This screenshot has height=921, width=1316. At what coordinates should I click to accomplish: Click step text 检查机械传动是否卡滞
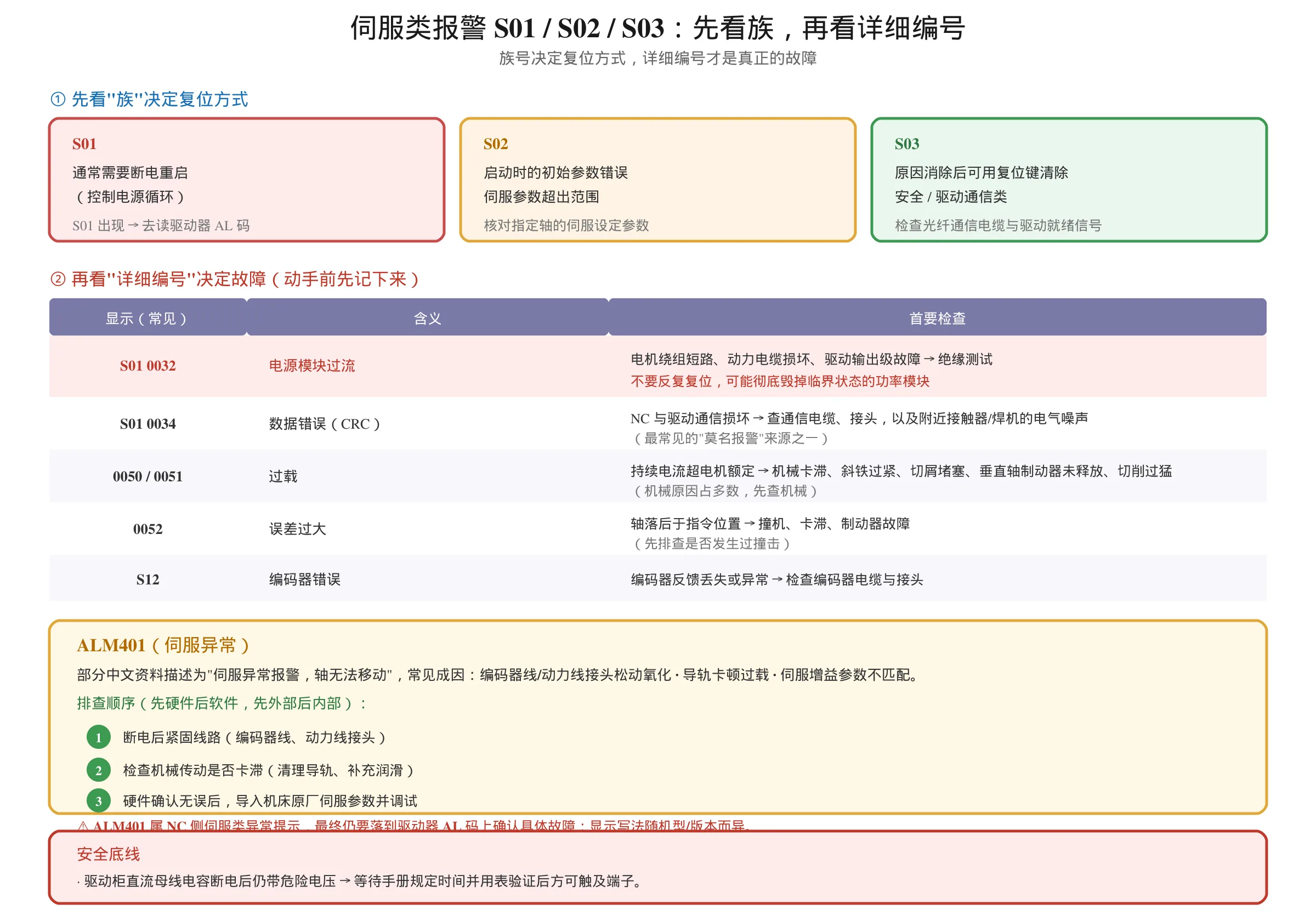pos(268,770)
